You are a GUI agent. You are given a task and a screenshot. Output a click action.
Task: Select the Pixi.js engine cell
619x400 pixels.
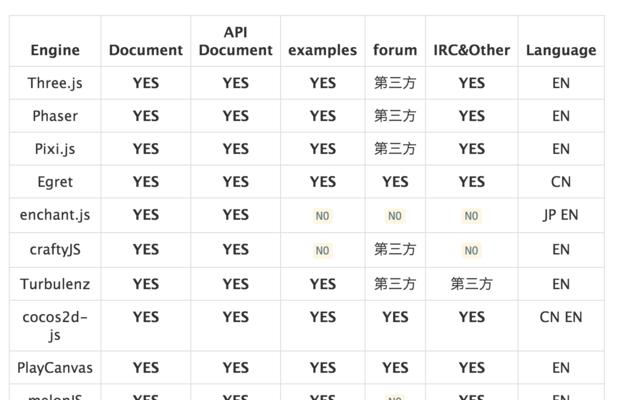[55, 149]
